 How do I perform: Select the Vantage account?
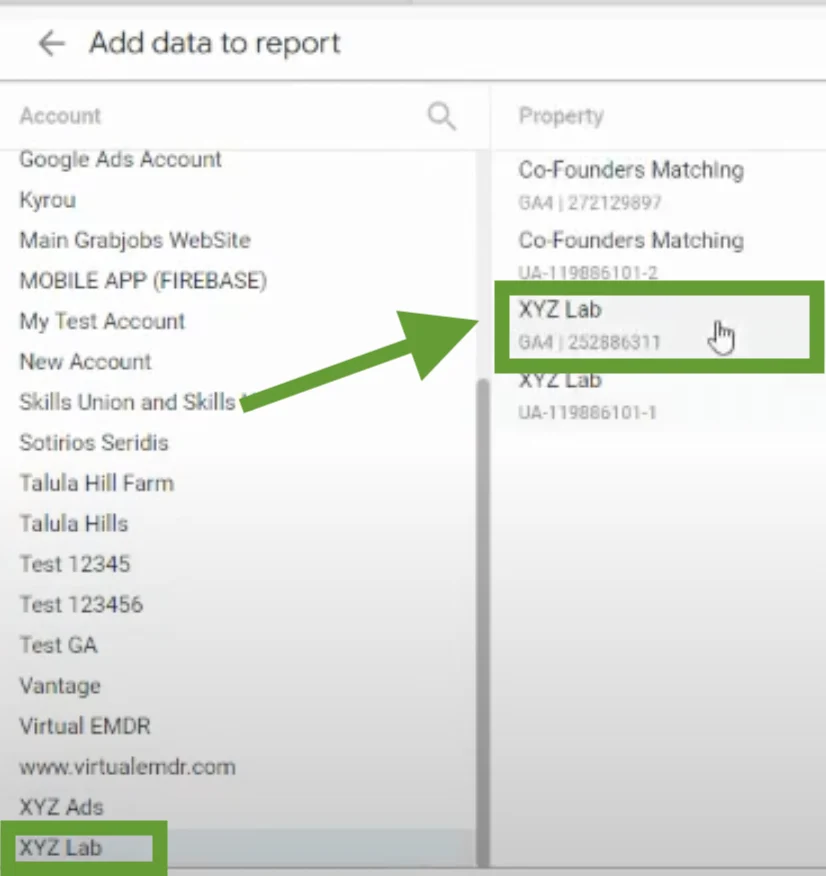[60, 686]
